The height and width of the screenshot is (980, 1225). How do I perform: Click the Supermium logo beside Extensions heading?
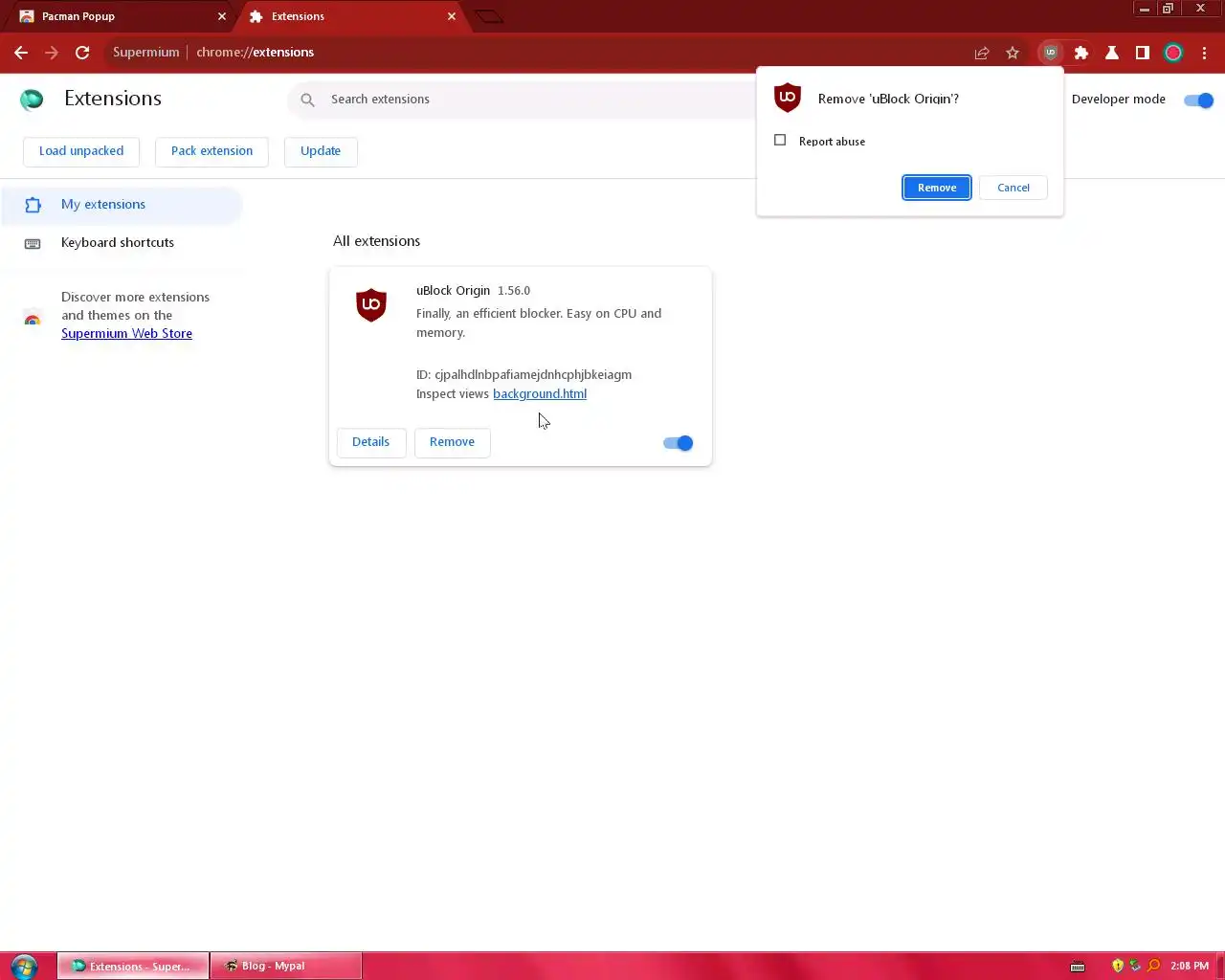[32, 99]
